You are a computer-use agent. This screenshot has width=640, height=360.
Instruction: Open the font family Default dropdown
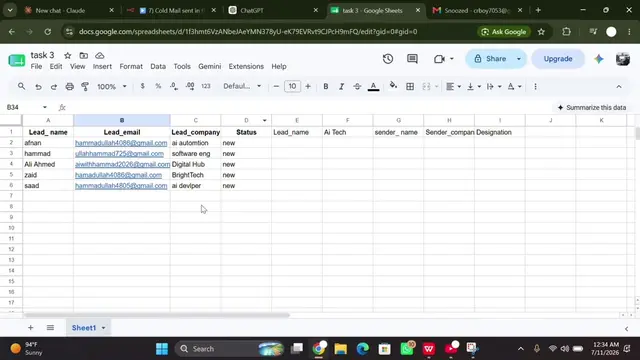[242, 86]
